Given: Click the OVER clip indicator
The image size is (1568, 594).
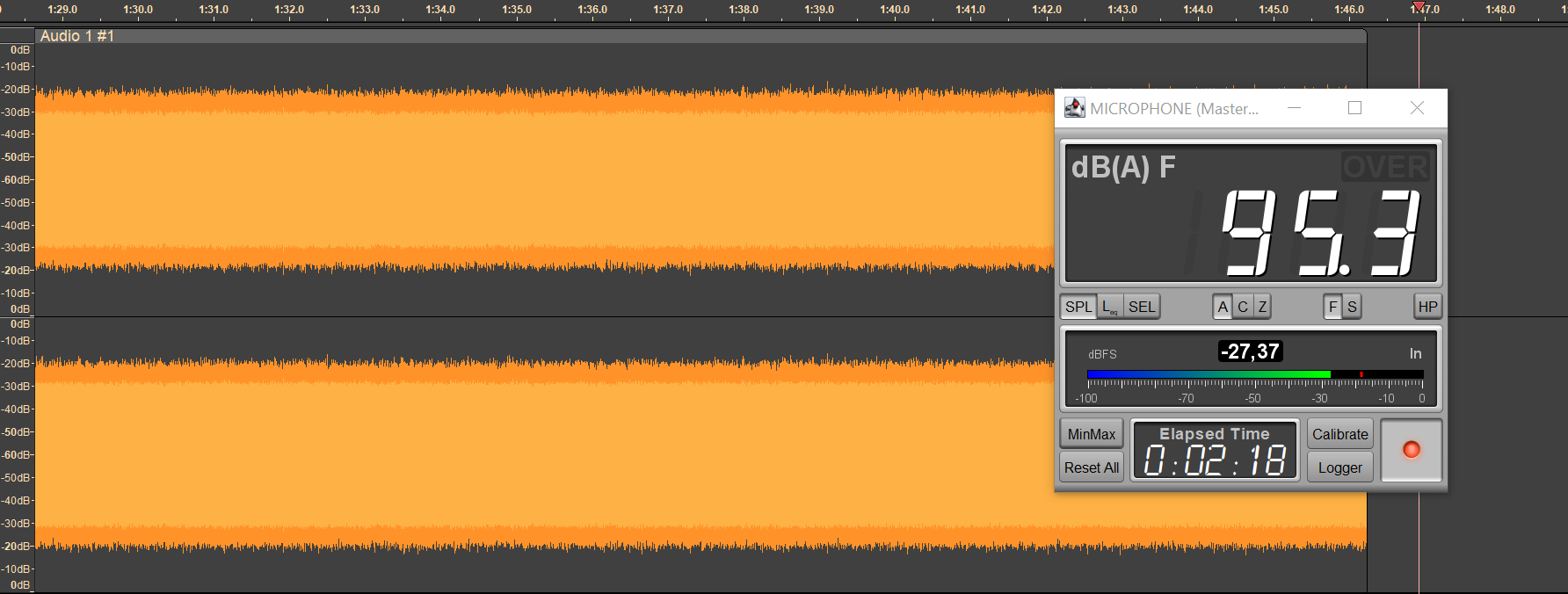Looking at the screenshot, I should click(1385, 167).
